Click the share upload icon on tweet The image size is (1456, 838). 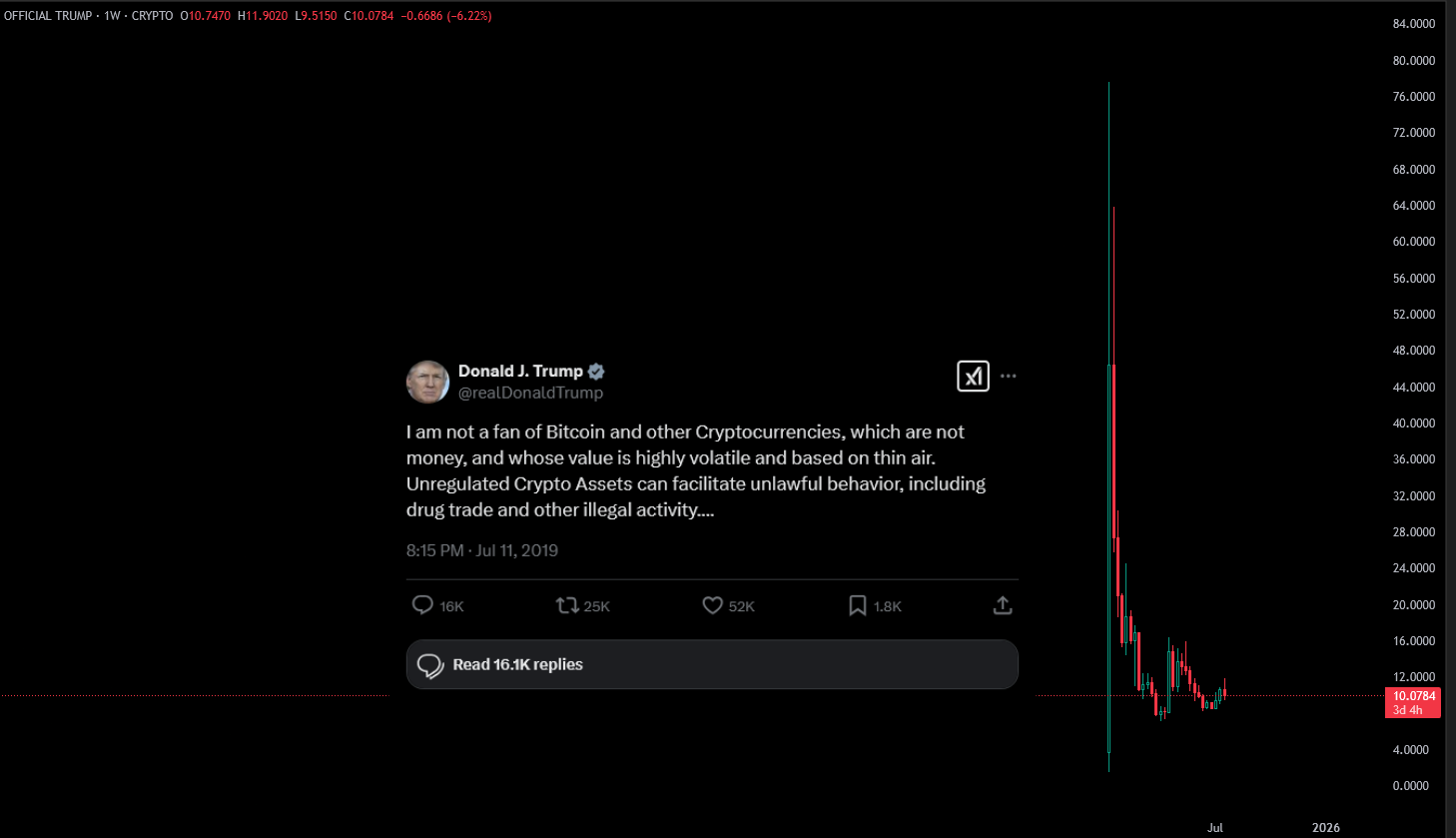click(1003, 605)
